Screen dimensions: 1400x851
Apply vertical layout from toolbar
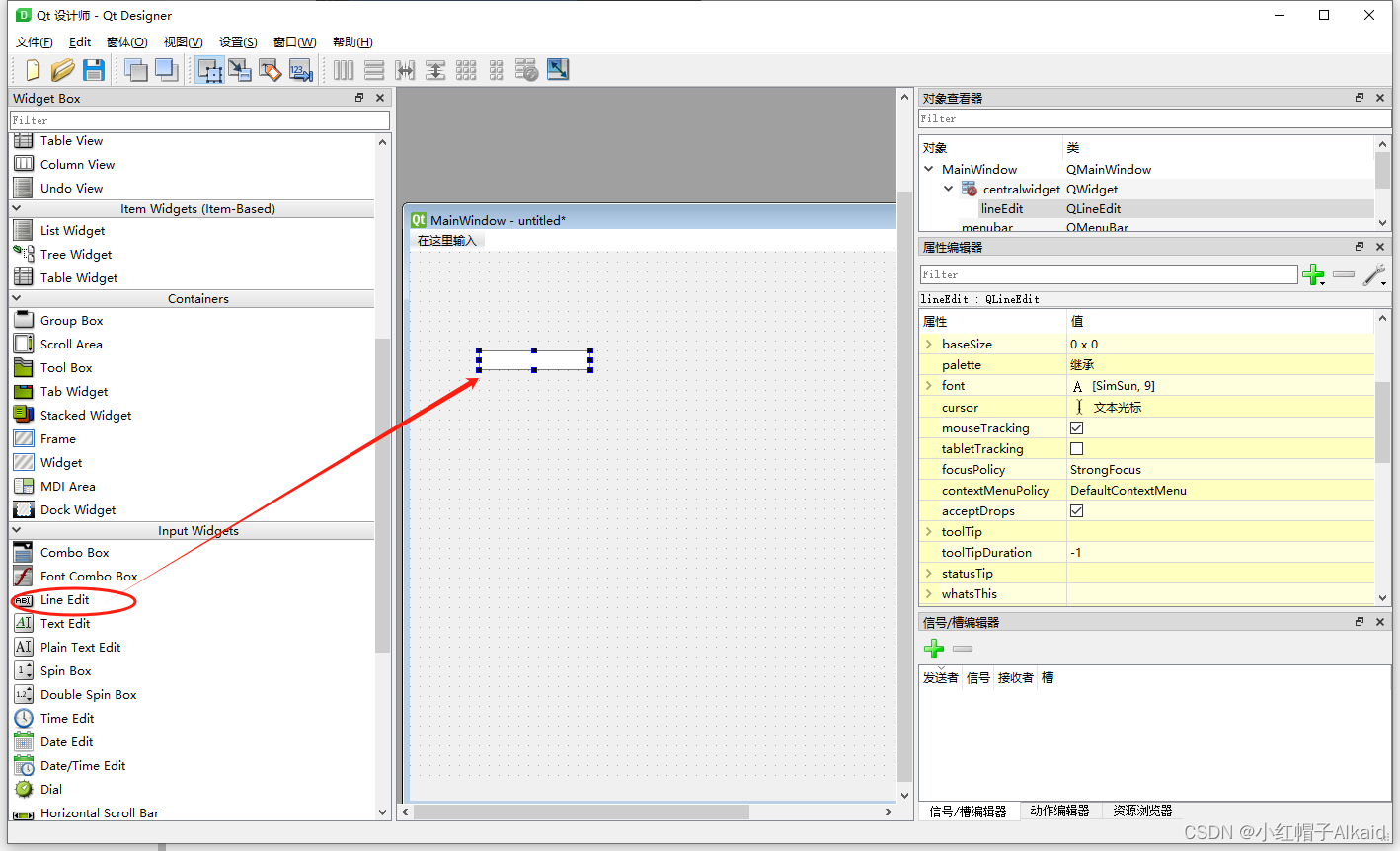pyautogui.click(x=374, y=70)
